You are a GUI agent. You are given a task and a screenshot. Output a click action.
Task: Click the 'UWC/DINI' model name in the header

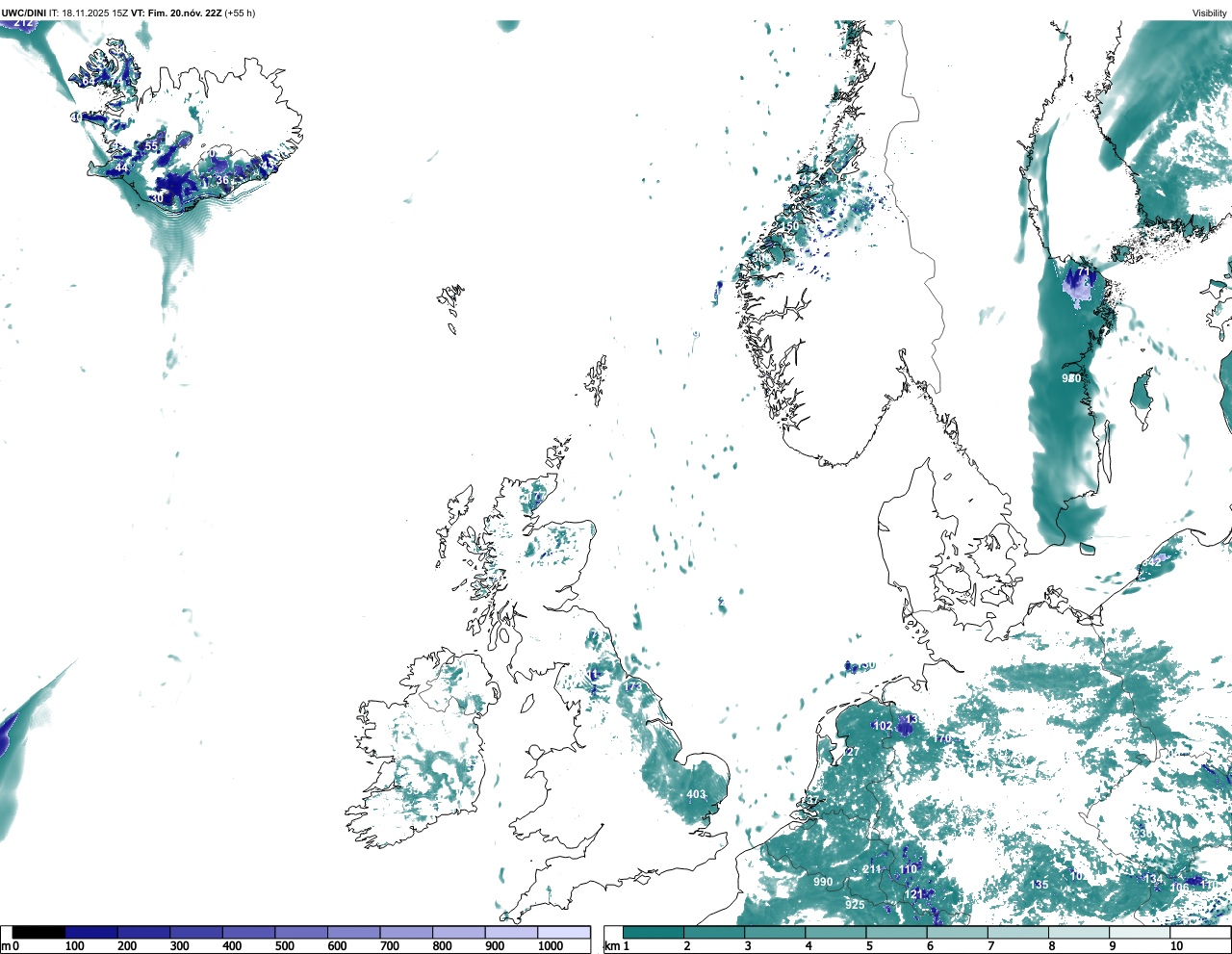24,13
